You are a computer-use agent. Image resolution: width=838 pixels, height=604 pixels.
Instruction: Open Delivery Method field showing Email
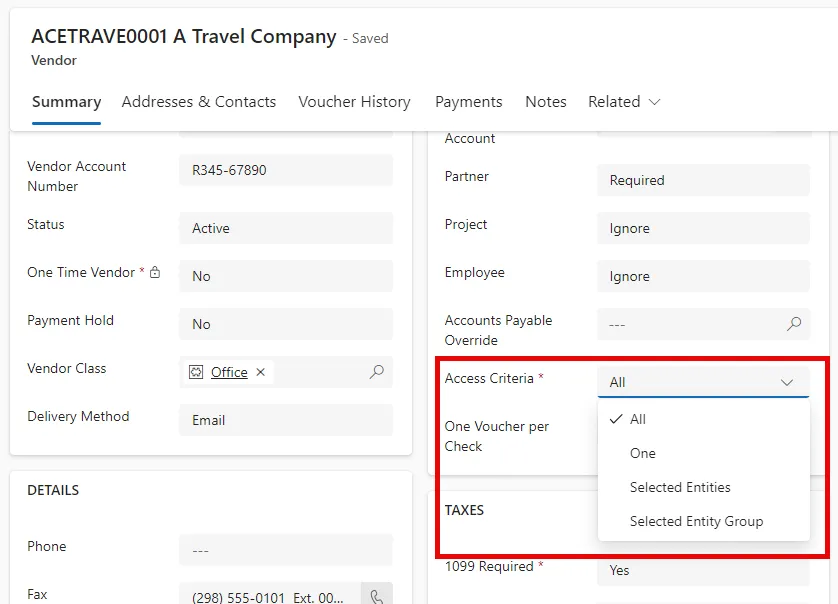[286, 420]
